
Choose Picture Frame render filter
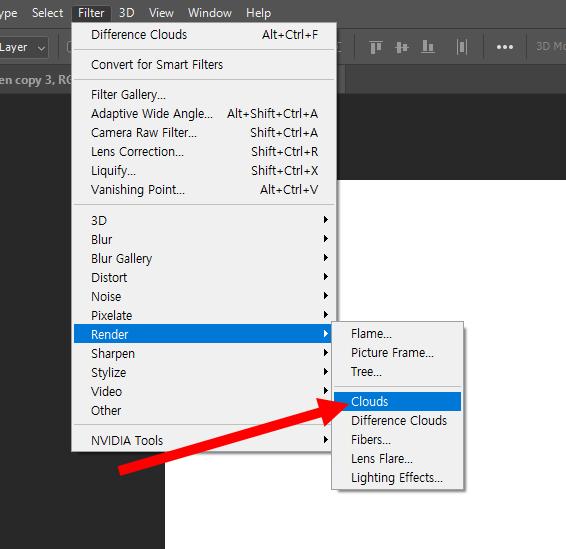point(397,353)
